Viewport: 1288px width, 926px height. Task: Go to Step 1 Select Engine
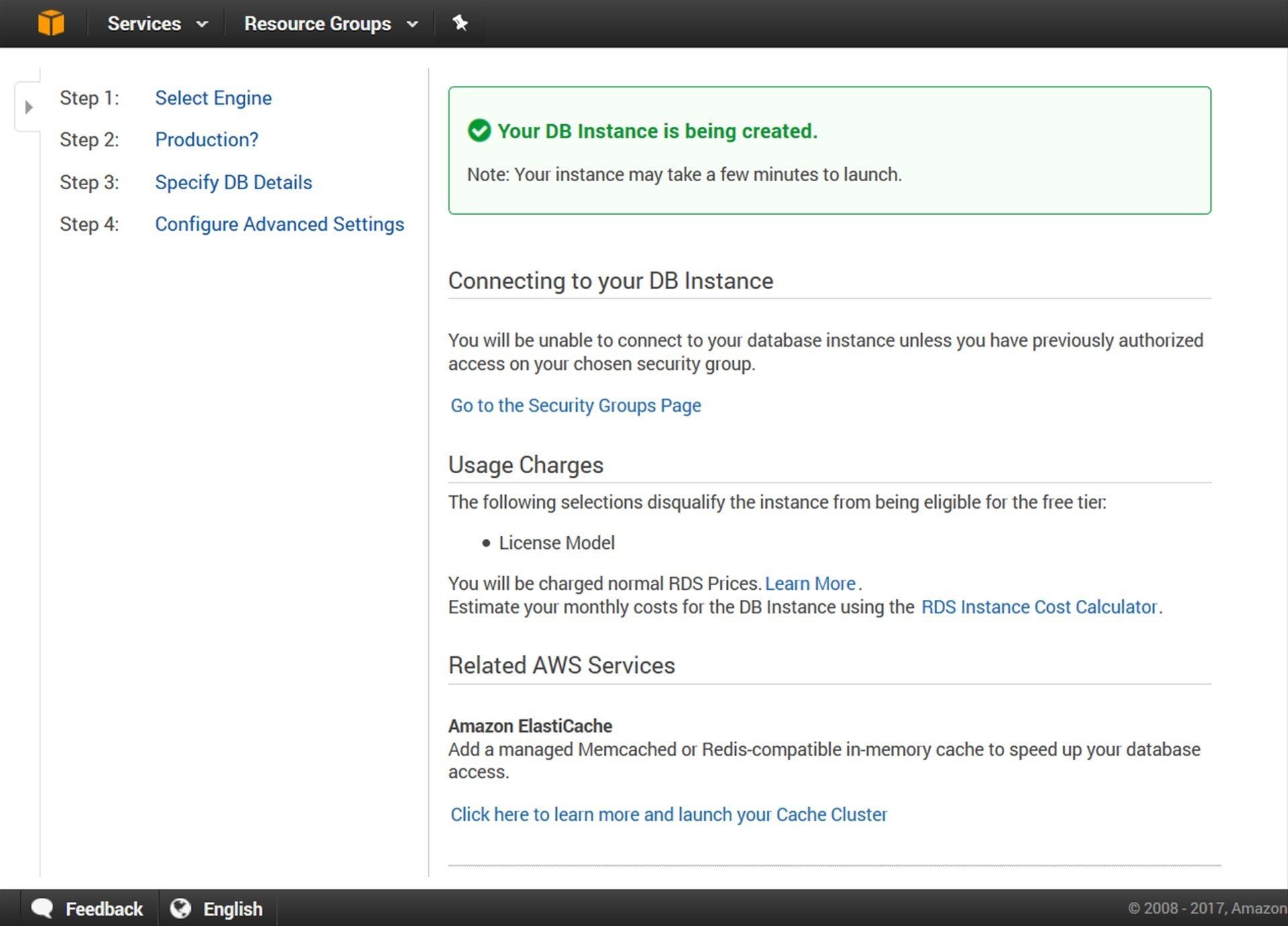click(x=213, y=98)
